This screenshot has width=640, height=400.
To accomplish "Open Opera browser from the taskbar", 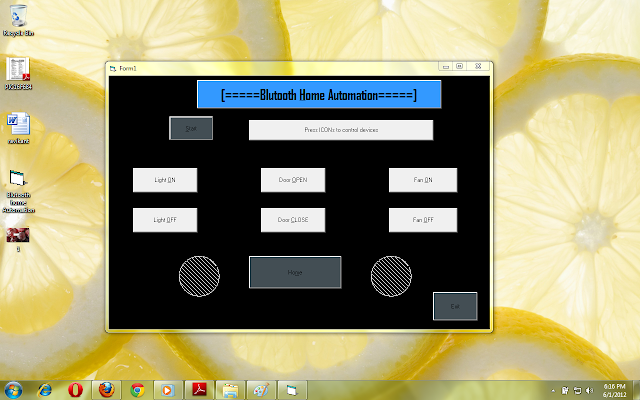I will click(76, 390).
